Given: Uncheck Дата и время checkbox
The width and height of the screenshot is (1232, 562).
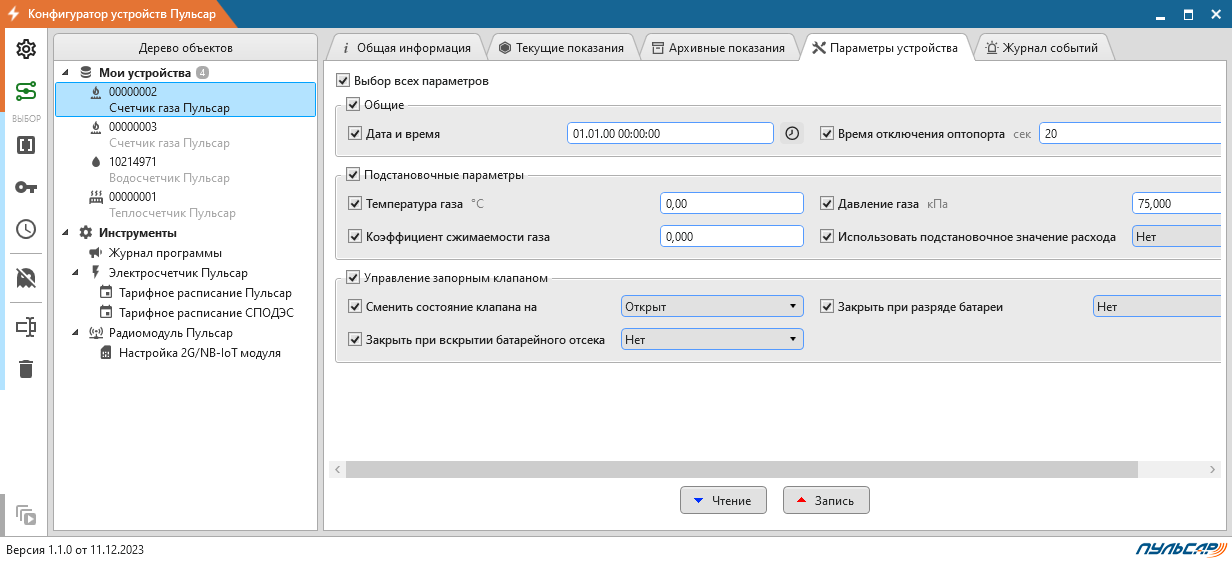Looking at the screenshot, I should click(x=355, y=133).
